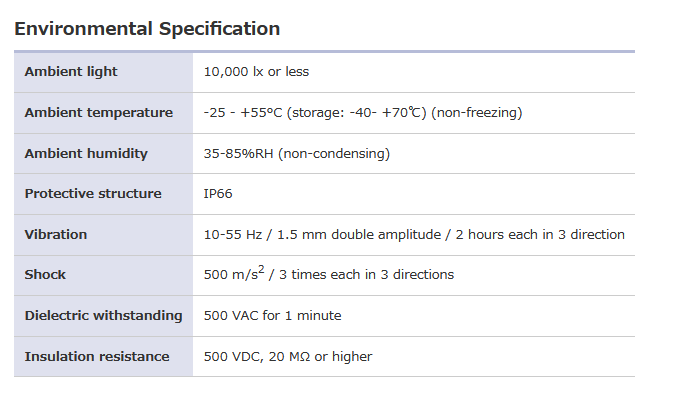Click the non-freezing note in temperature row
Viewport: 700px width, 405px height.
coord(476,113)
